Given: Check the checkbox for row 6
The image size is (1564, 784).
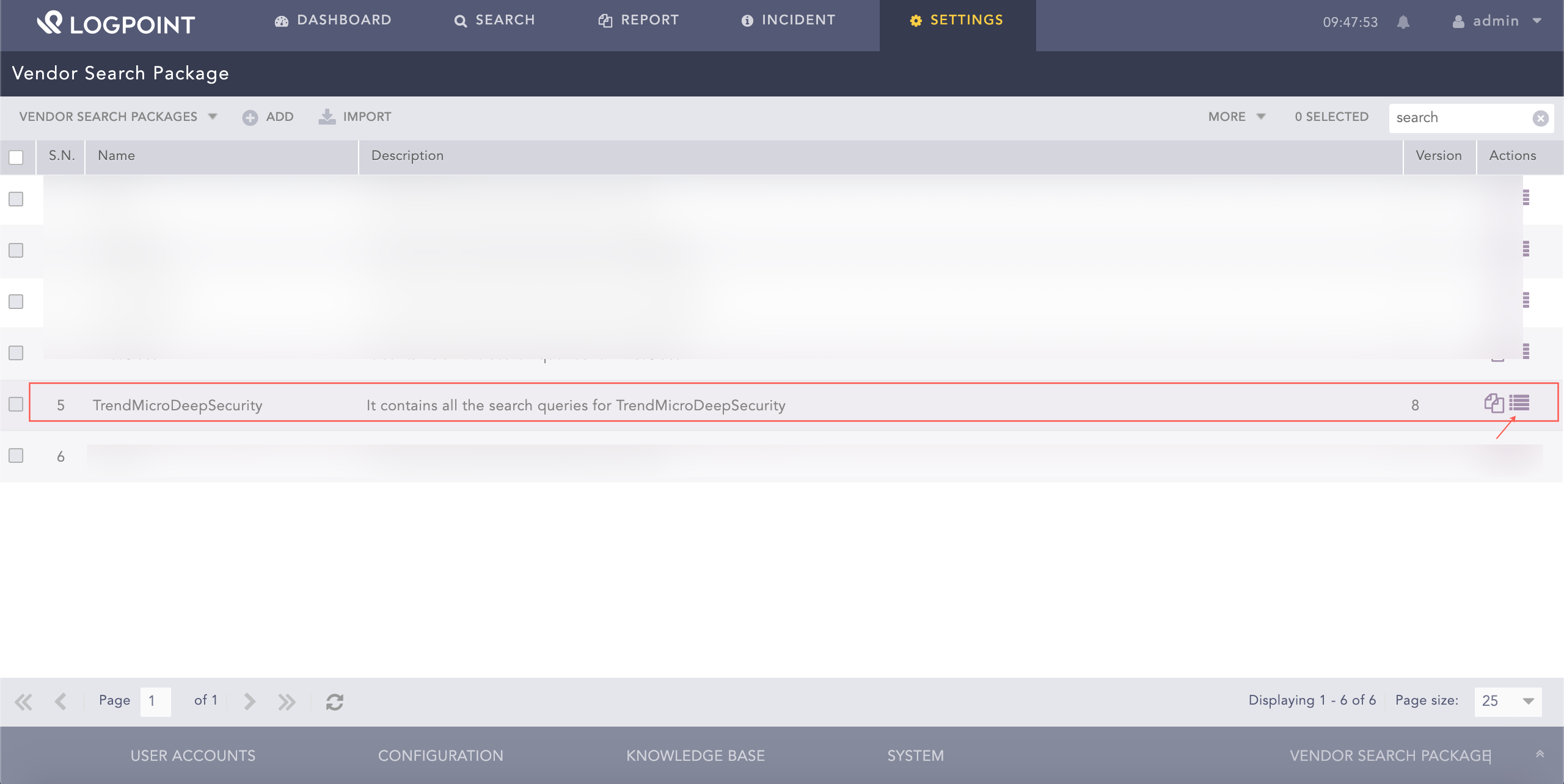Looking at the screenshot, I should pos(15,455).
